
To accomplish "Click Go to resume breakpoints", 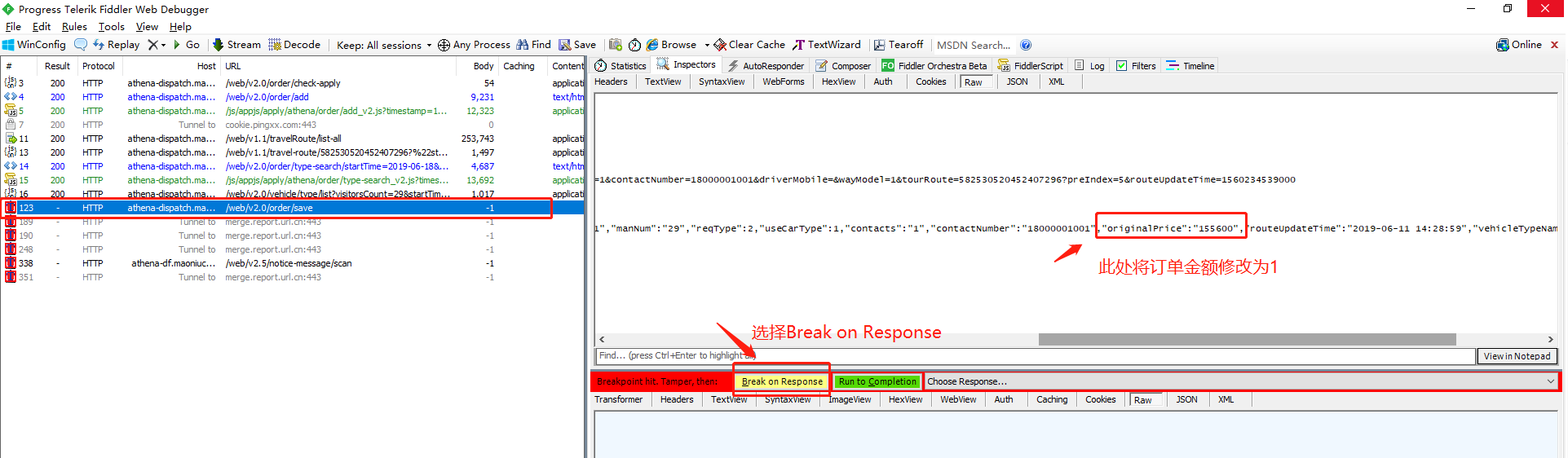I will tap(187, 45).
